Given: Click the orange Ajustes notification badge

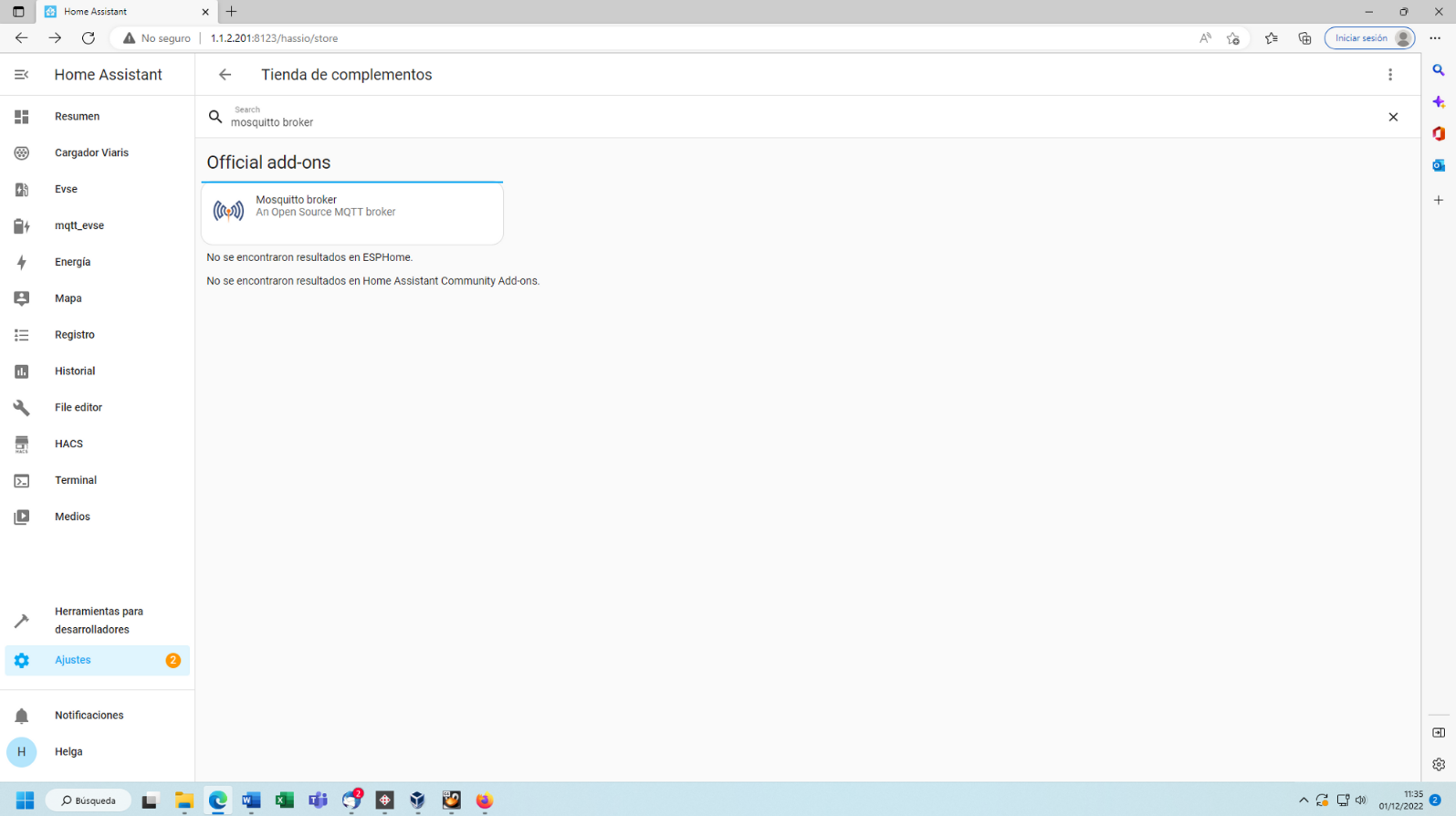Looking at the screenshot, I should [x=173, y=660].
